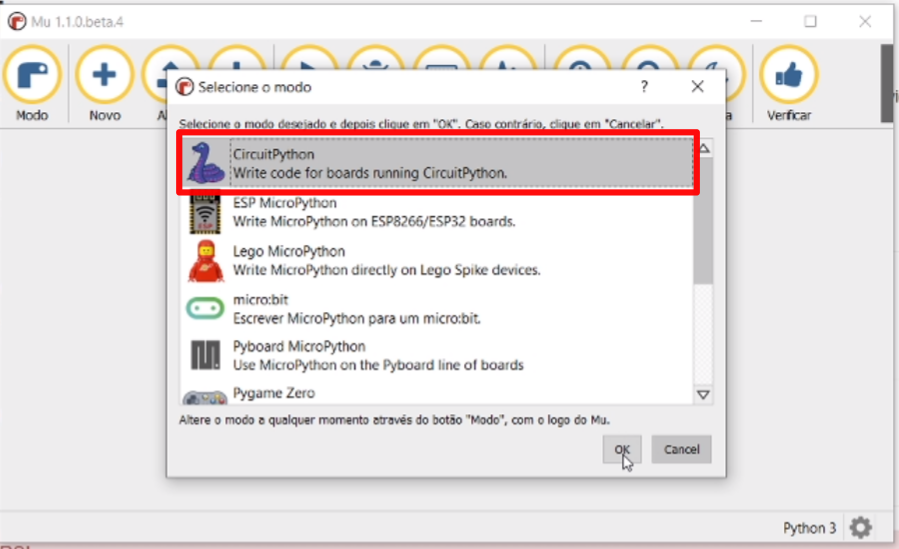The height and width of the screenshot is (549, 899).
Task: Create a new file with Novo
Action: (104, 84)
